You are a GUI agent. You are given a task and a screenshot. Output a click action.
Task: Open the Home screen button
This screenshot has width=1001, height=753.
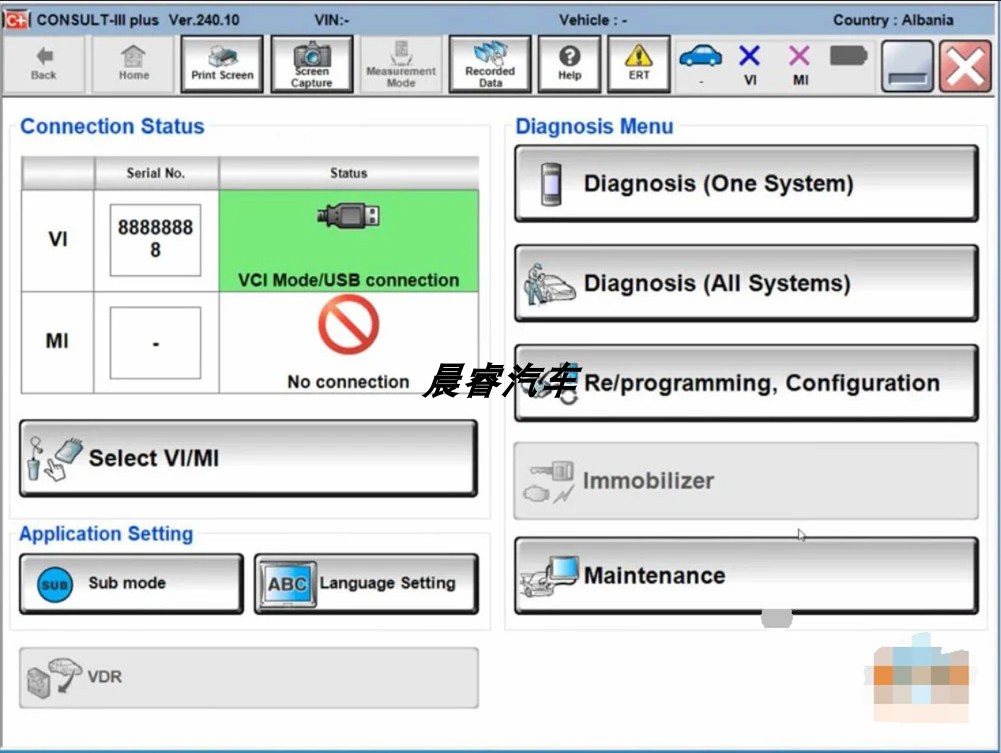[133, 64]
